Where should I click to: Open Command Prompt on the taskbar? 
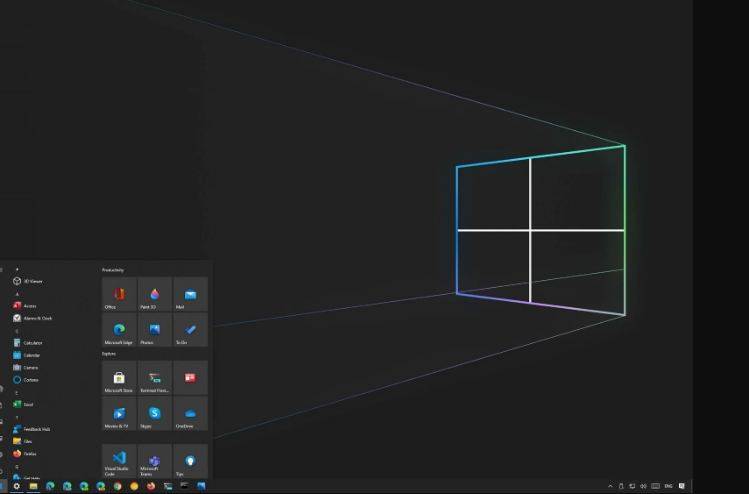[x=184, y=486]
